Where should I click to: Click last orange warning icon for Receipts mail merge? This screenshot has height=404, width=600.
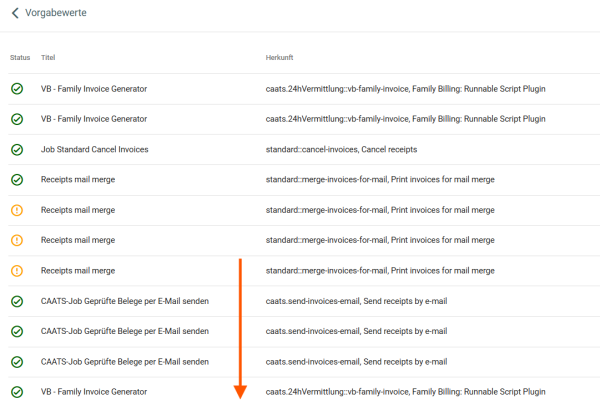16,271
